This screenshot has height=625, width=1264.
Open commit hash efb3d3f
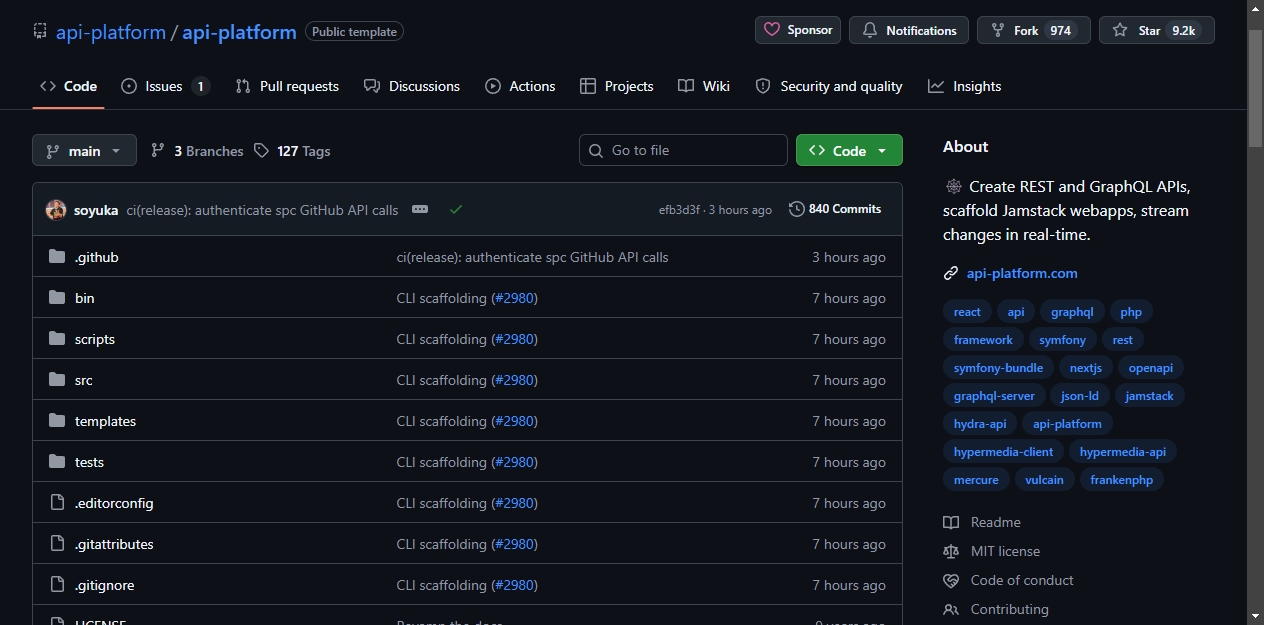point(679,210)
